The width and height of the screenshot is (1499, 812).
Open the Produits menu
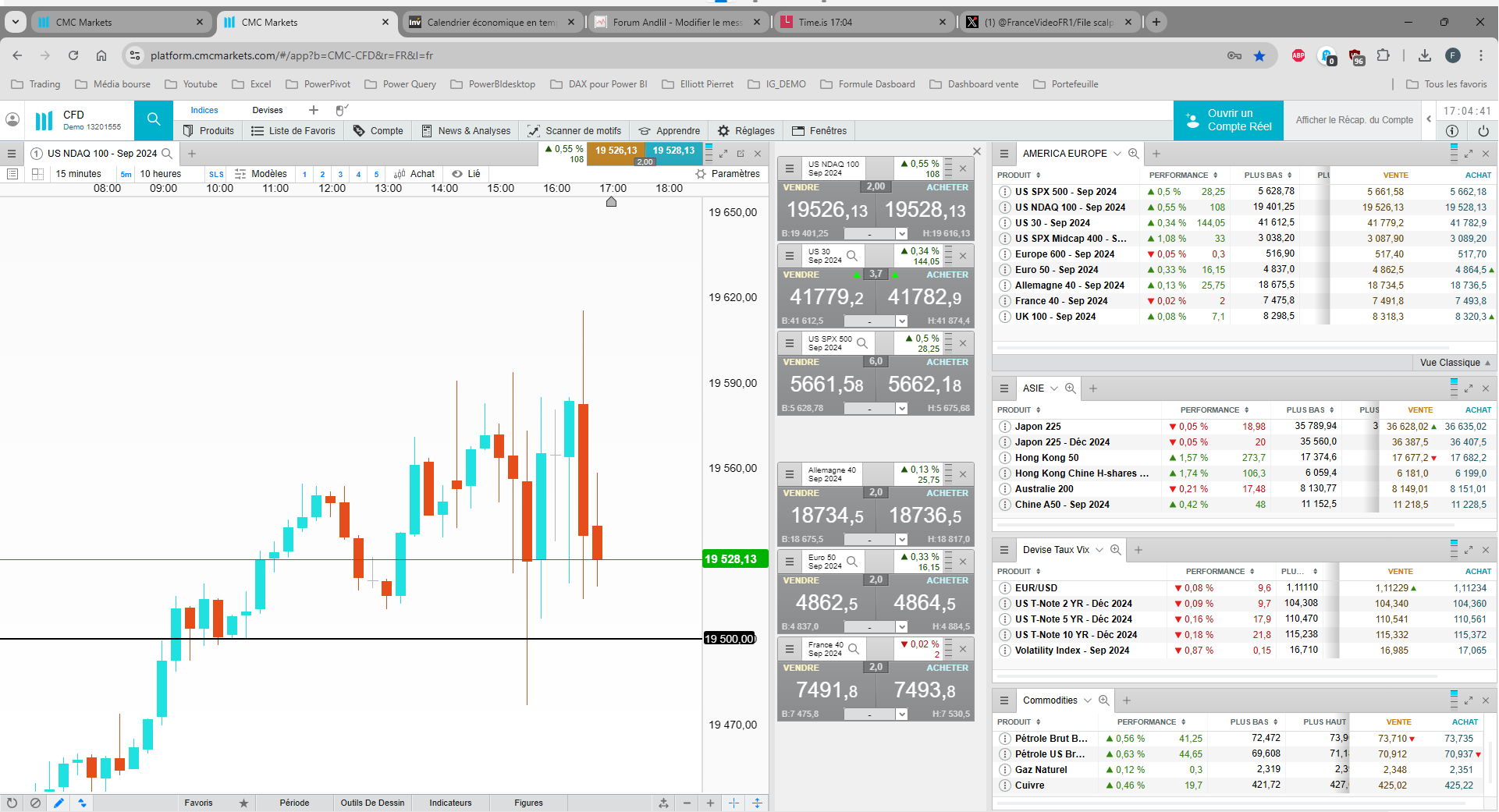click(x=208, y=131)
